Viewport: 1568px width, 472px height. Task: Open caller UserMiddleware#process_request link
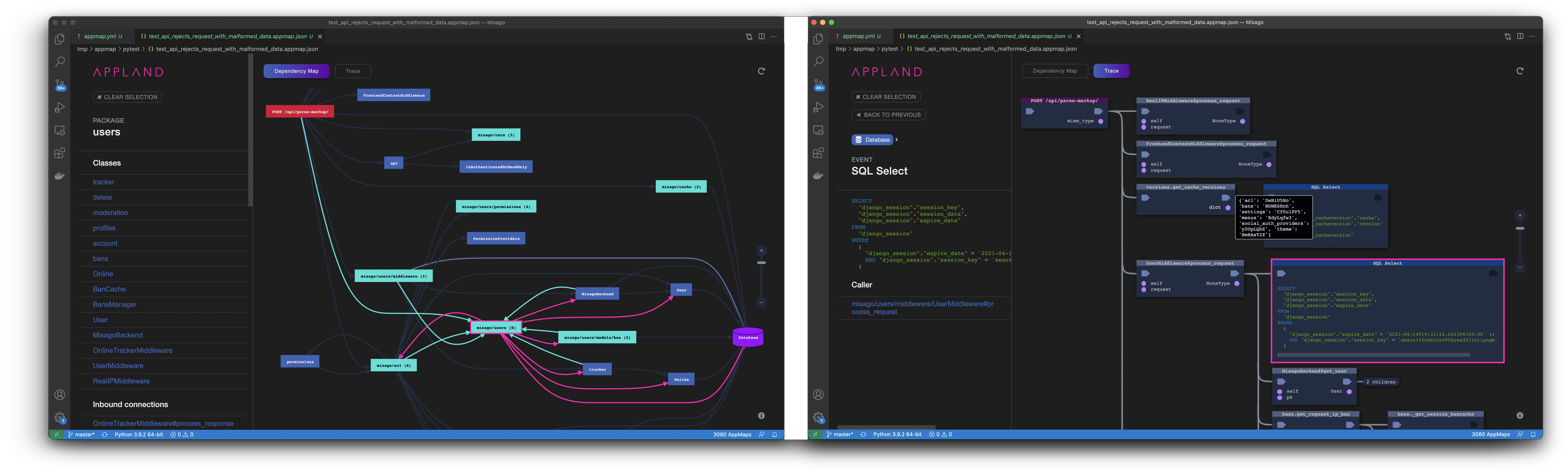point(922,308)
